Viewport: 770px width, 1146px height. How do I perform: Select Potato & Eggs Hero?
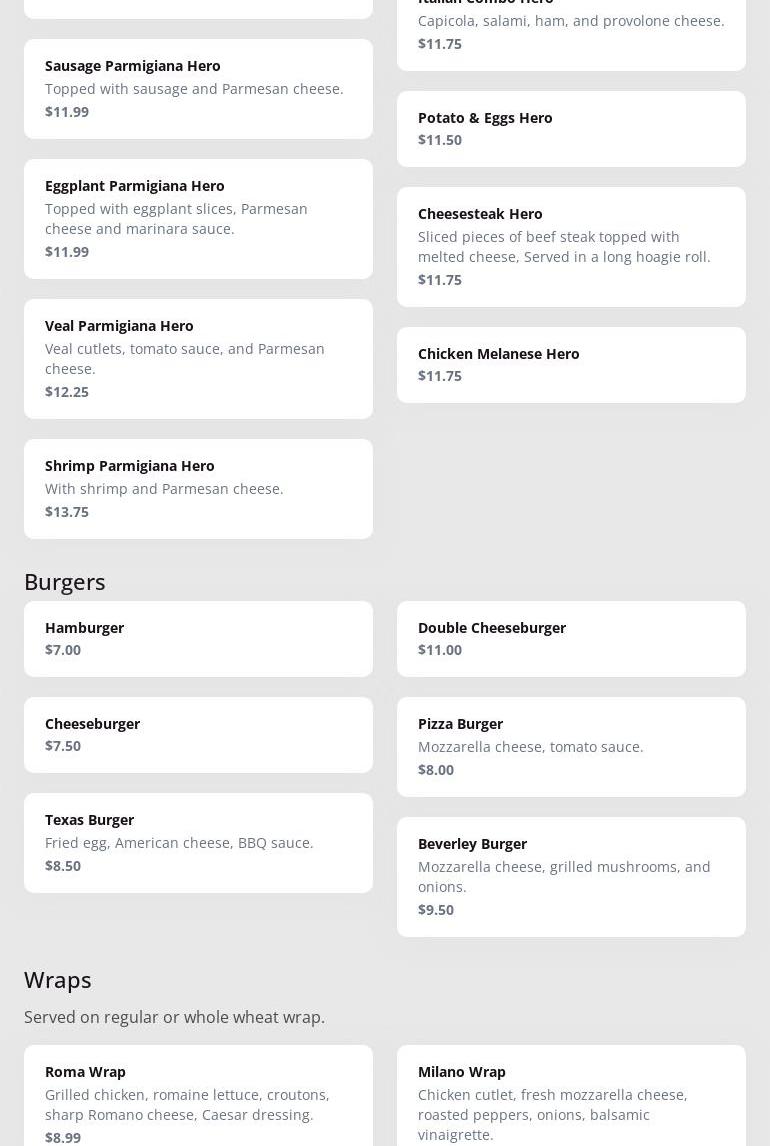pyautogui.click(x=571, y=129)
